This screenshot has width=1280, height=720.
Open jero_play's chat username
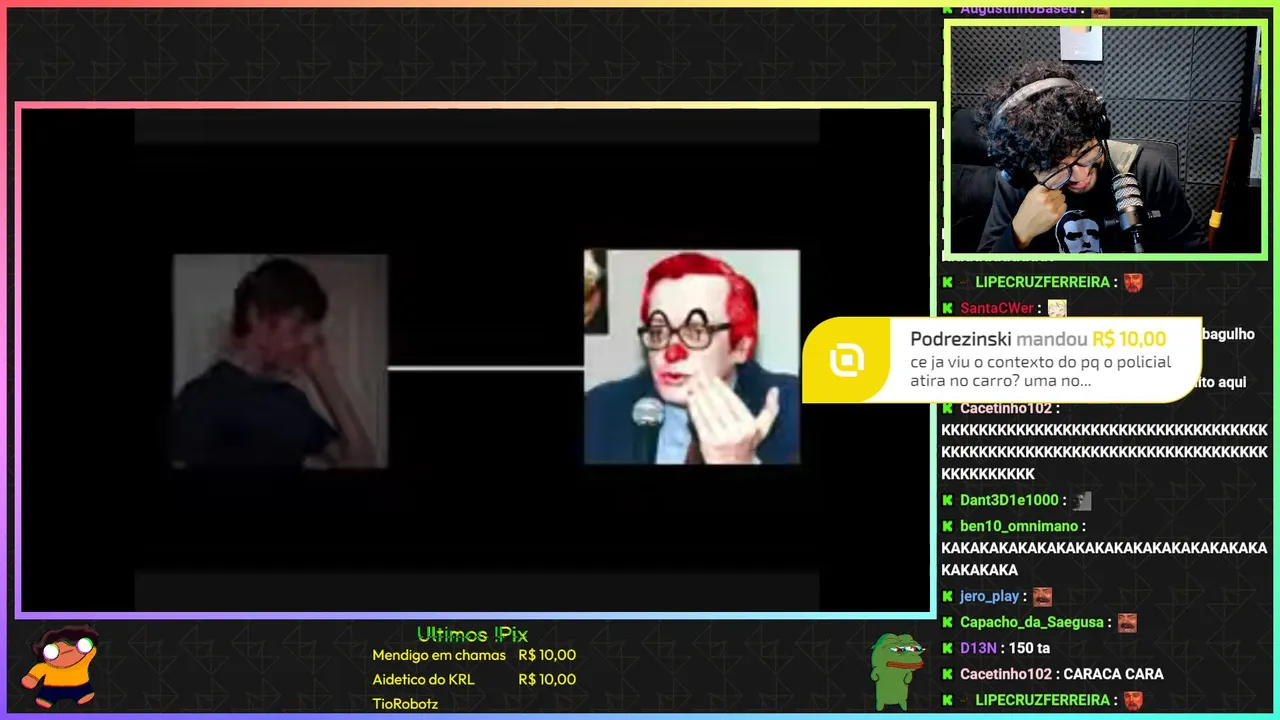click(989, 596)
